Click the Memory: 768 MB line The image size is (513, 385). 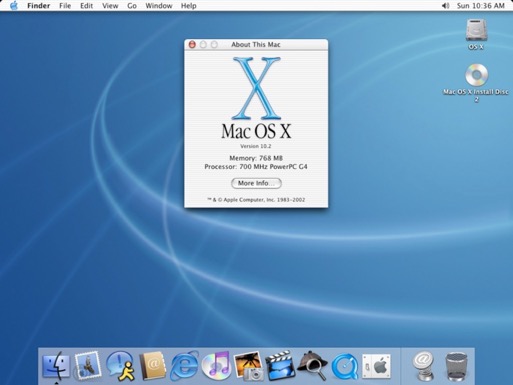(x=256, y=158)
